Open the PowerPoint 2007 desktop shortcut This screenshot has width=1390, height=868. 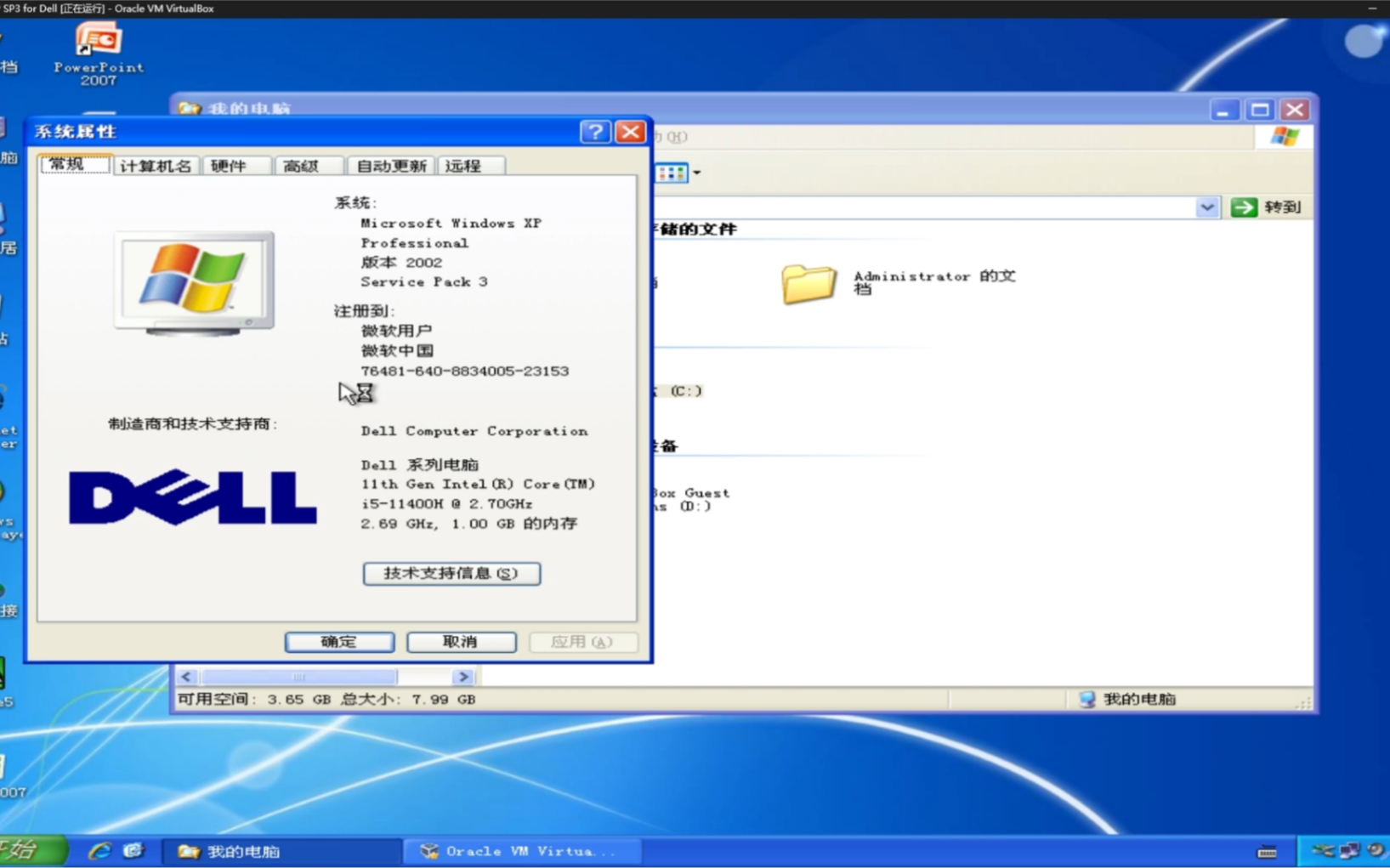(x=98, y=54)
